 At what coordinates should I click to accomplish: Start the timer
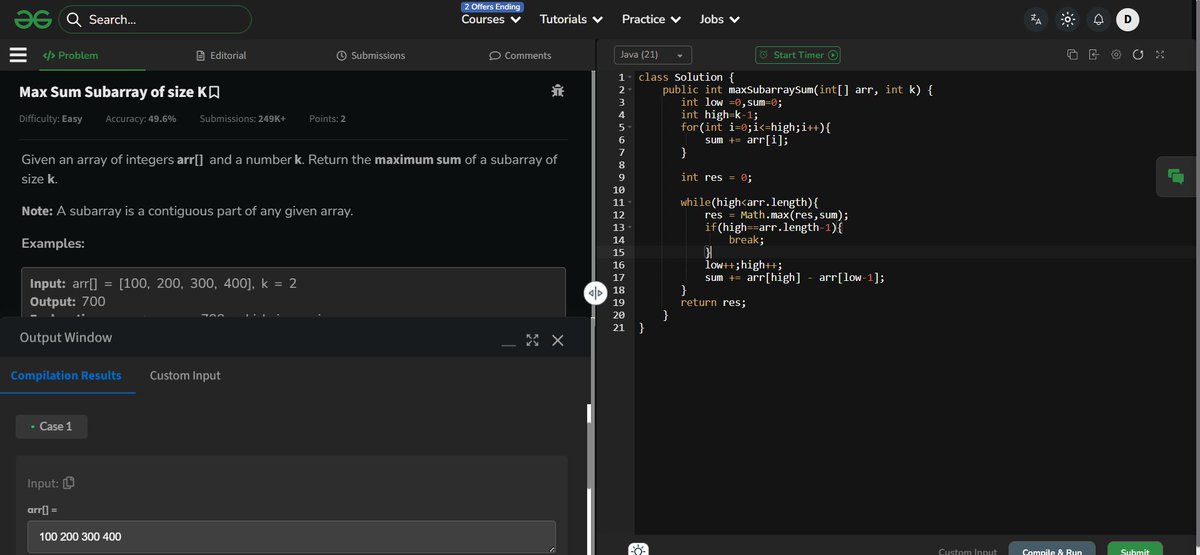(798, 55)
